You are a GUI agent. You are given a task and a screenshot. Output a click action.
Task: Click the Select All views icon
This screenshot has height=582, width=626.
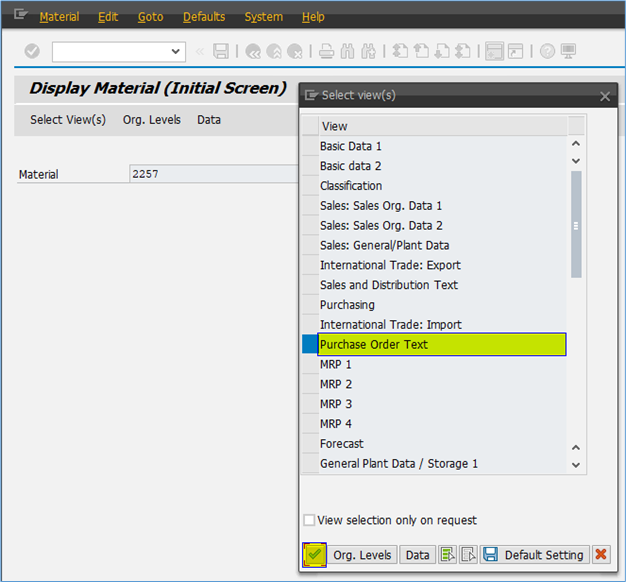coord(448,554)
